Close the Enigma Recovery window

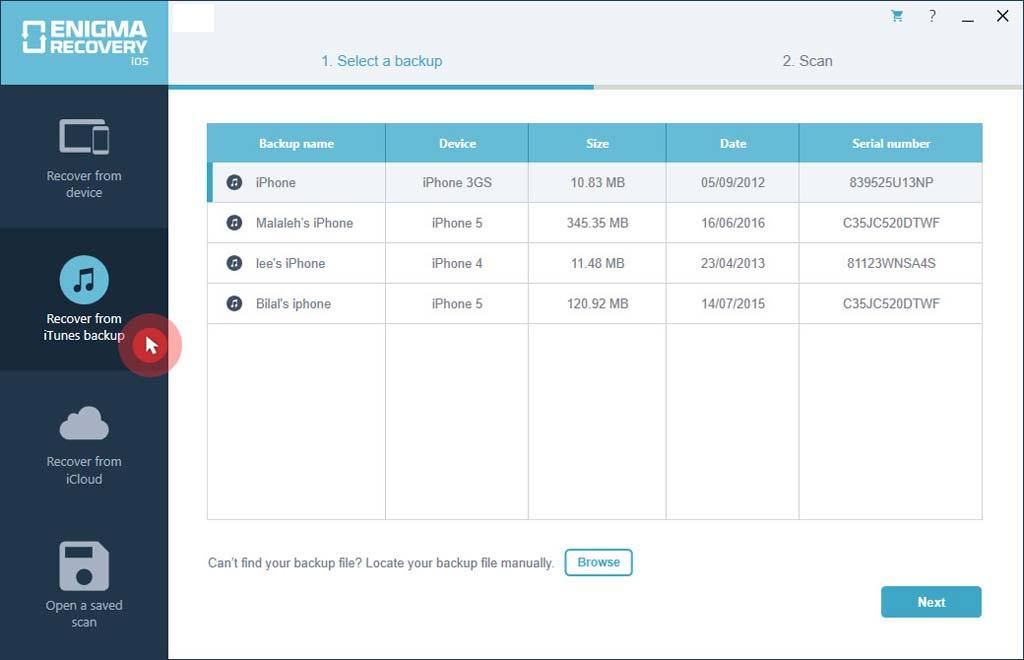click(x=1002, y=16)
